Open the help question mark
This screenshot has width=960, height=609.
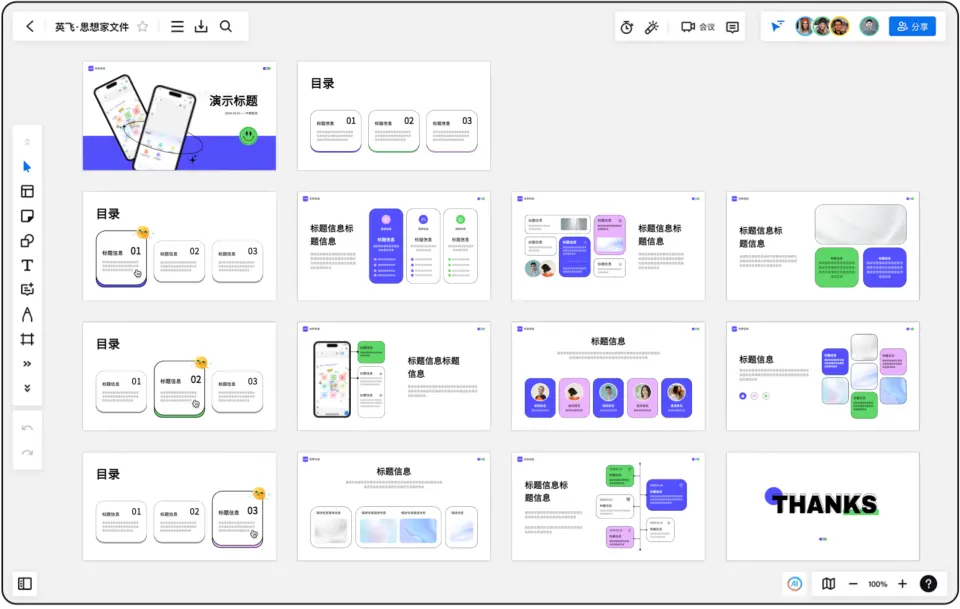pos(928,584)
